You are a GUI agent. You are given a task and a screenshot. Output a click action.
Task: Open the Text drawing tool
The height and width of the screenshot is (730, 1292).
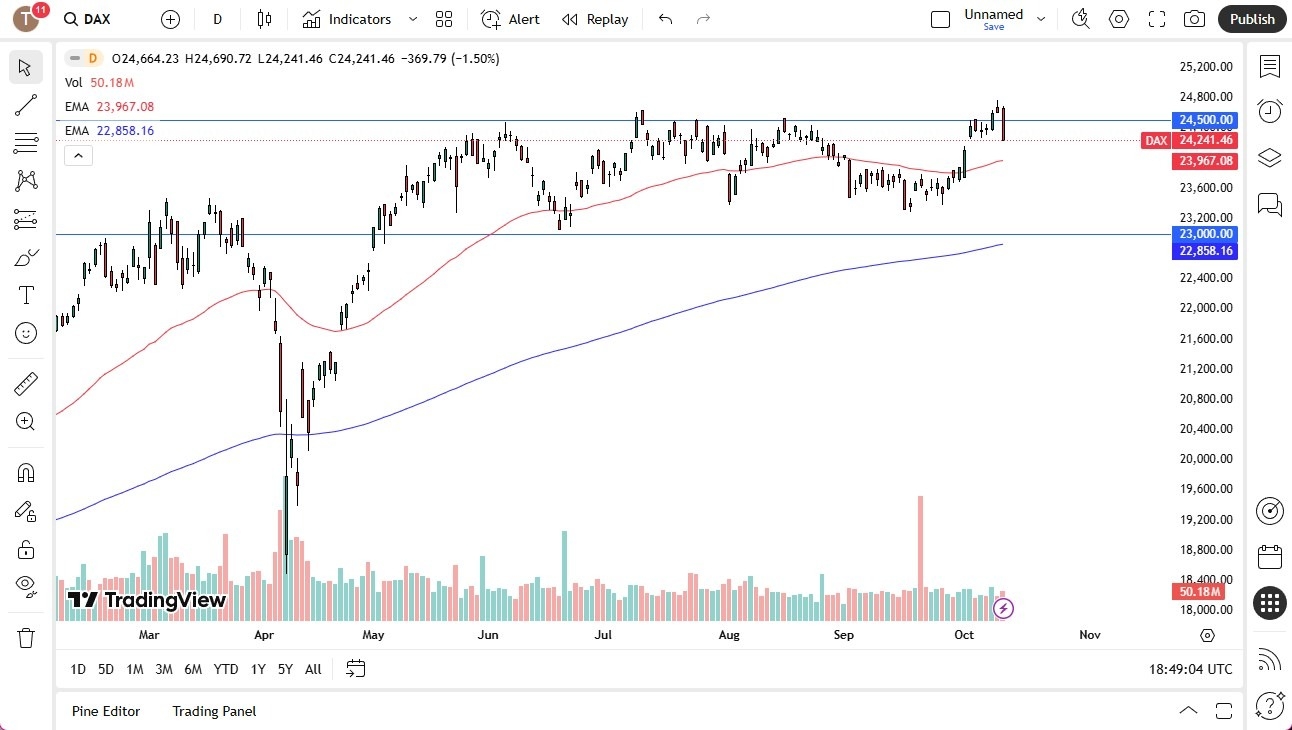tap(25, 294)
